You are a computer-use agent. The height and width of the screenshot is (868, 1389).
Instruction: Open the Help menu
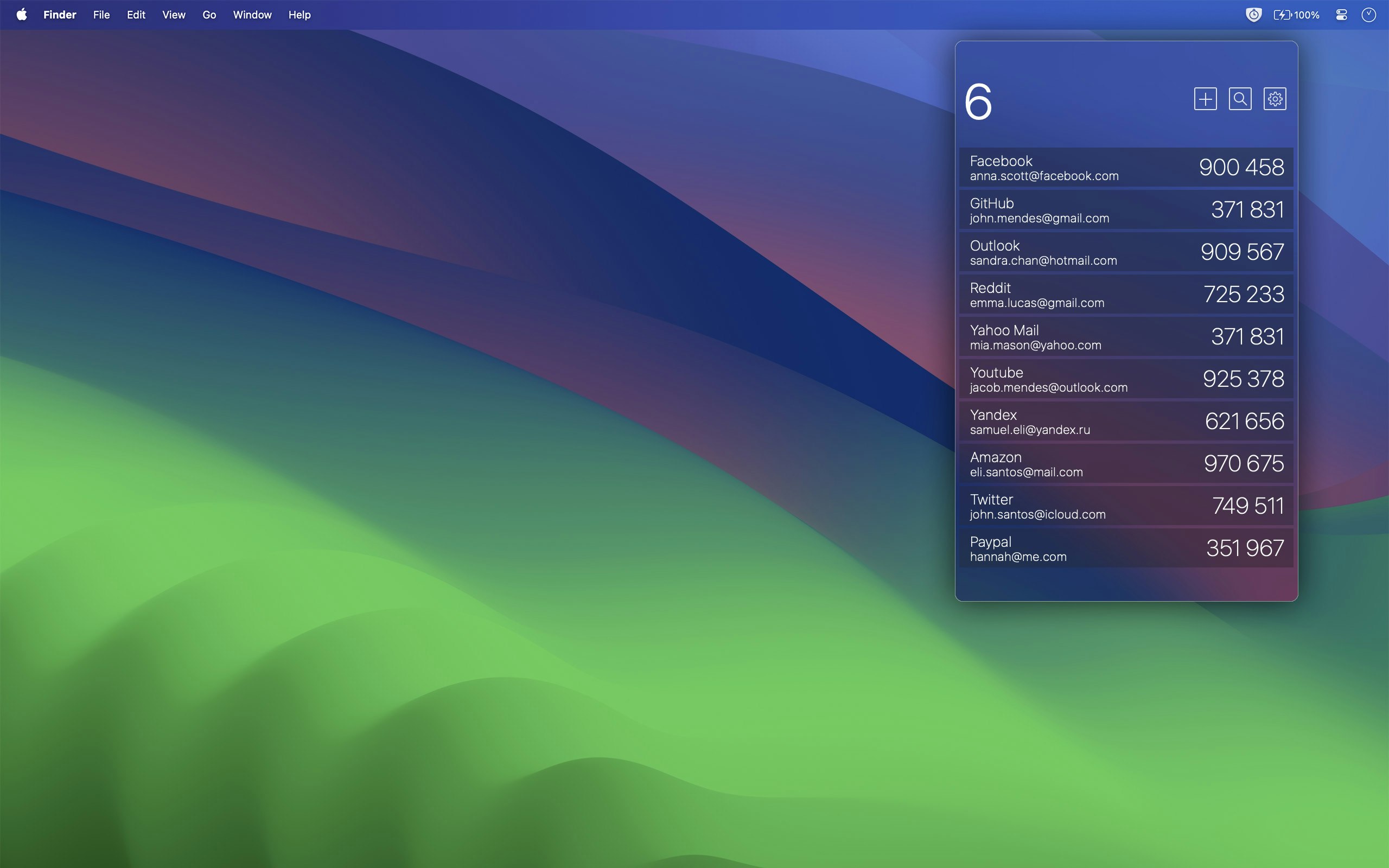point(299,15)
